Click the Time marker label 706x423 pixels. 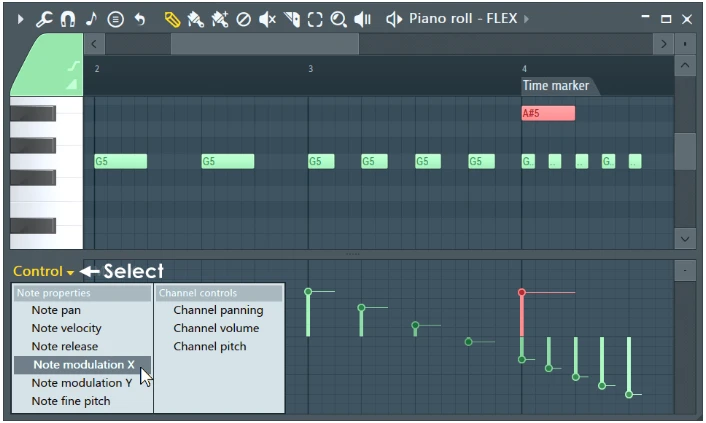(x=556, y=86)
